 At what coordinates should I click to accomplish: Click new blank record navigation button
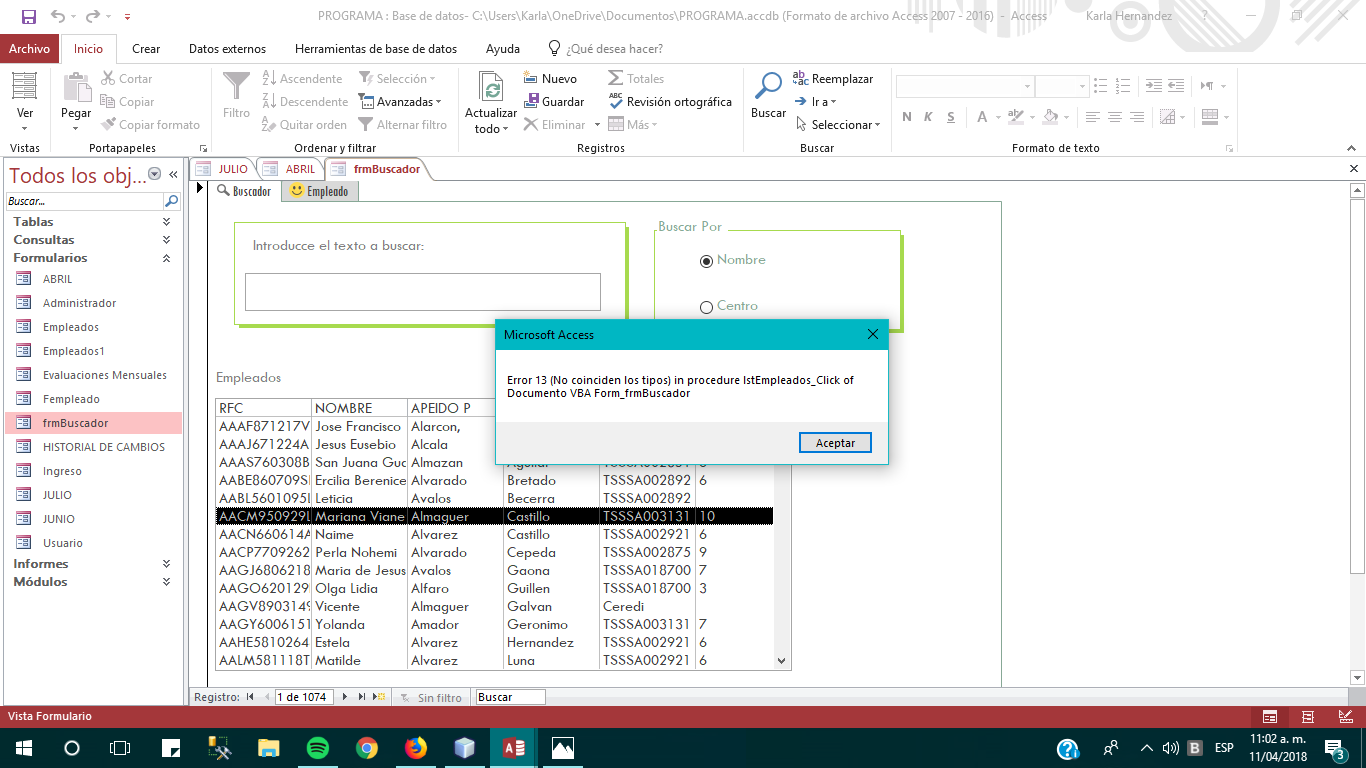[379, 697]
